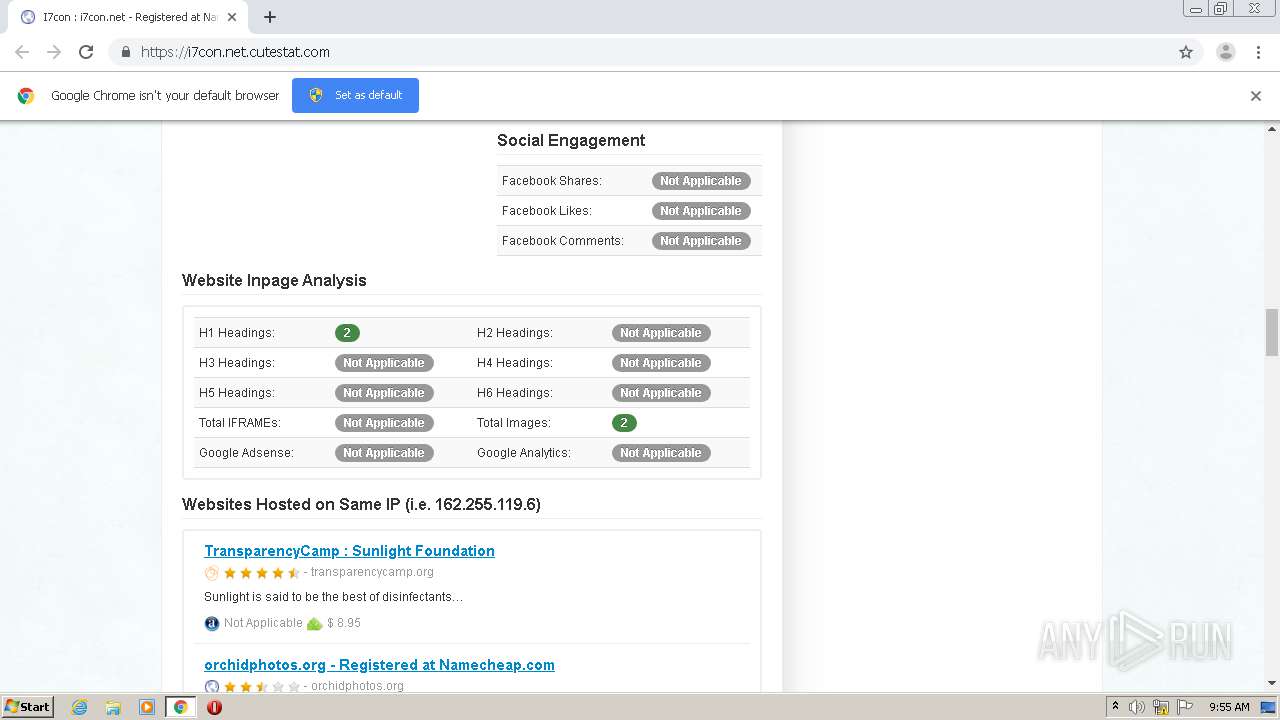Open orchidphotos.org Namecheap link
Screen dimensions: 1280x720
[x=379, y=665]
